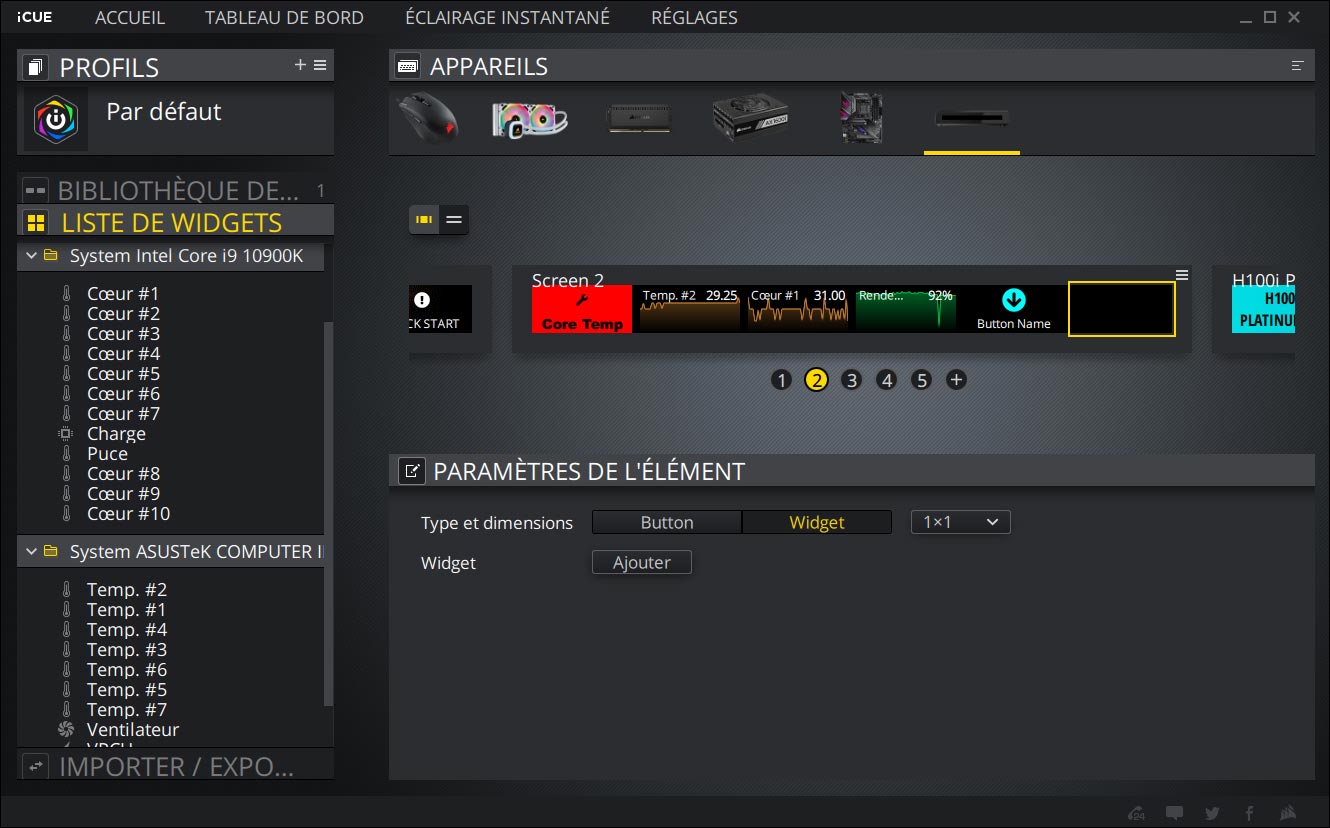
Task: Select the Temp. #2 graph widget tile
Action: [x=690, y=309]
